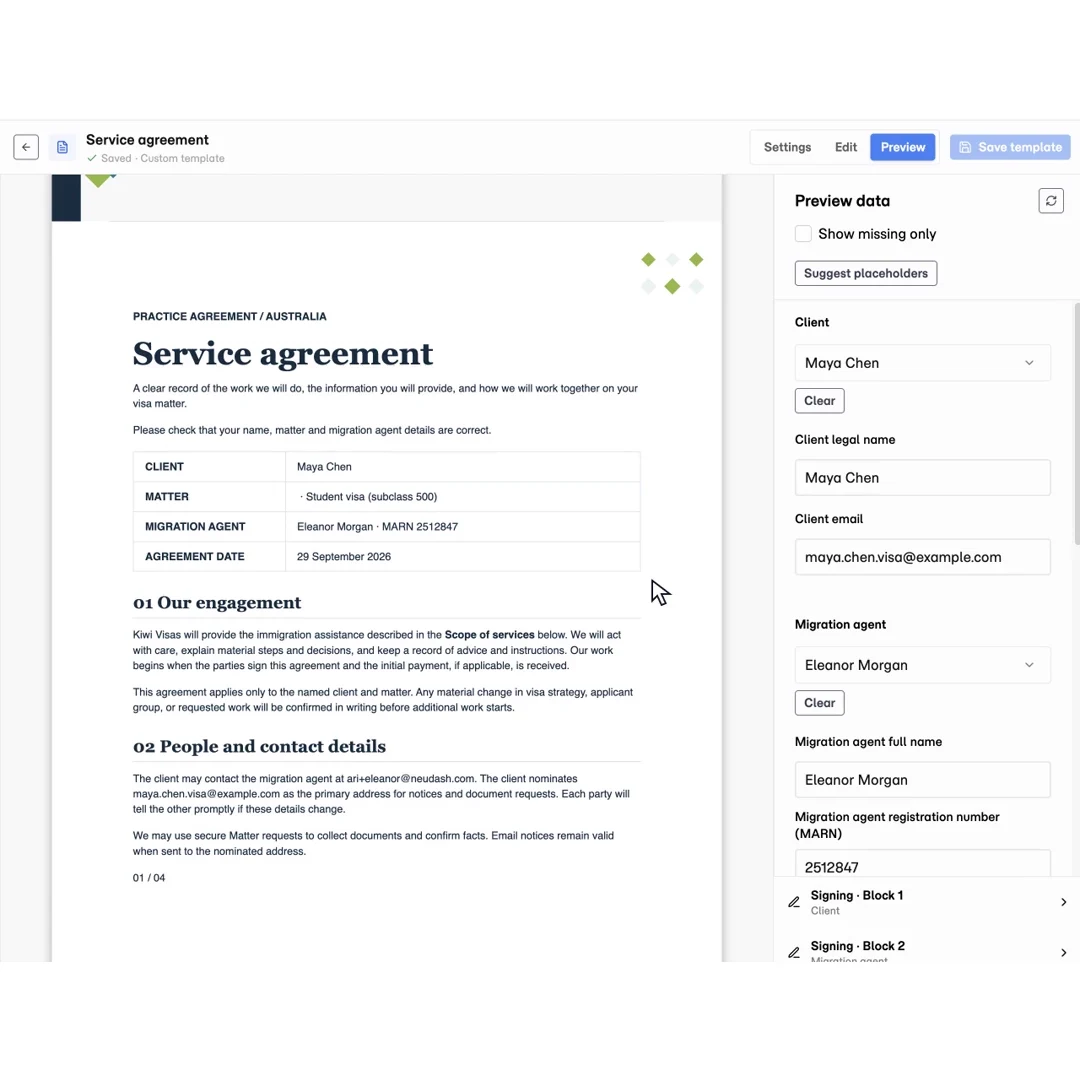Clear the selected Migration agent
This screenshot has height=1080, width=1080.
click(819, 703)
